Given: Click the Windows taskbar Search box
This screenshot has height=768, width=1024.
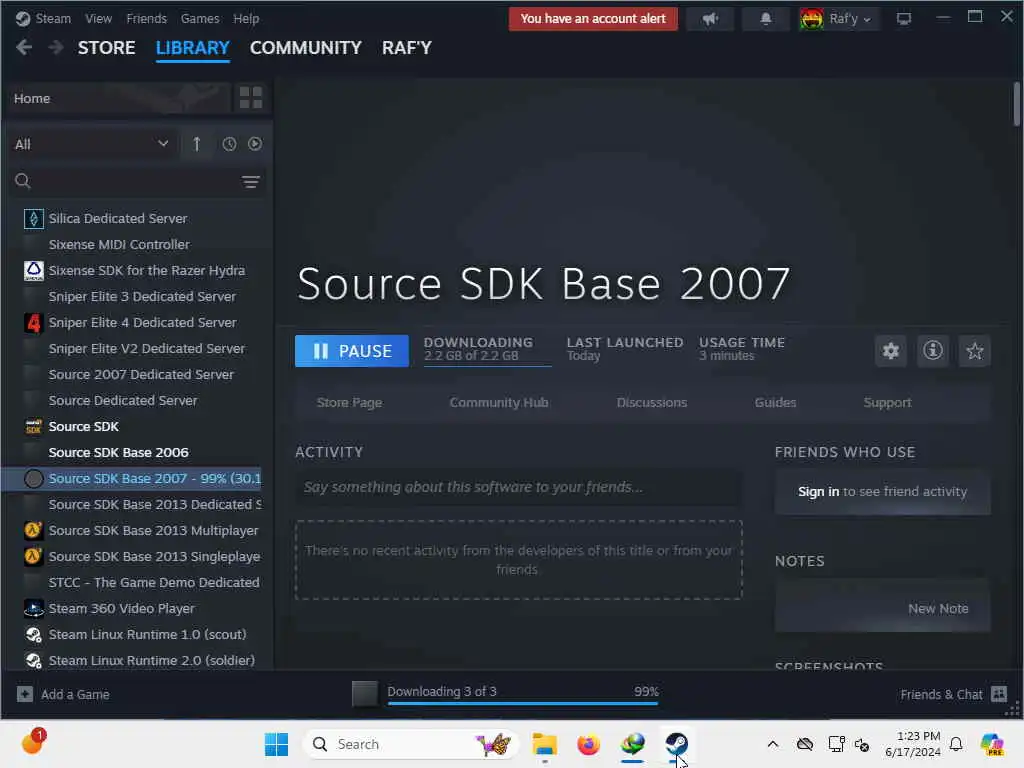Looking at the screenshot, I should tap(411, 744).
